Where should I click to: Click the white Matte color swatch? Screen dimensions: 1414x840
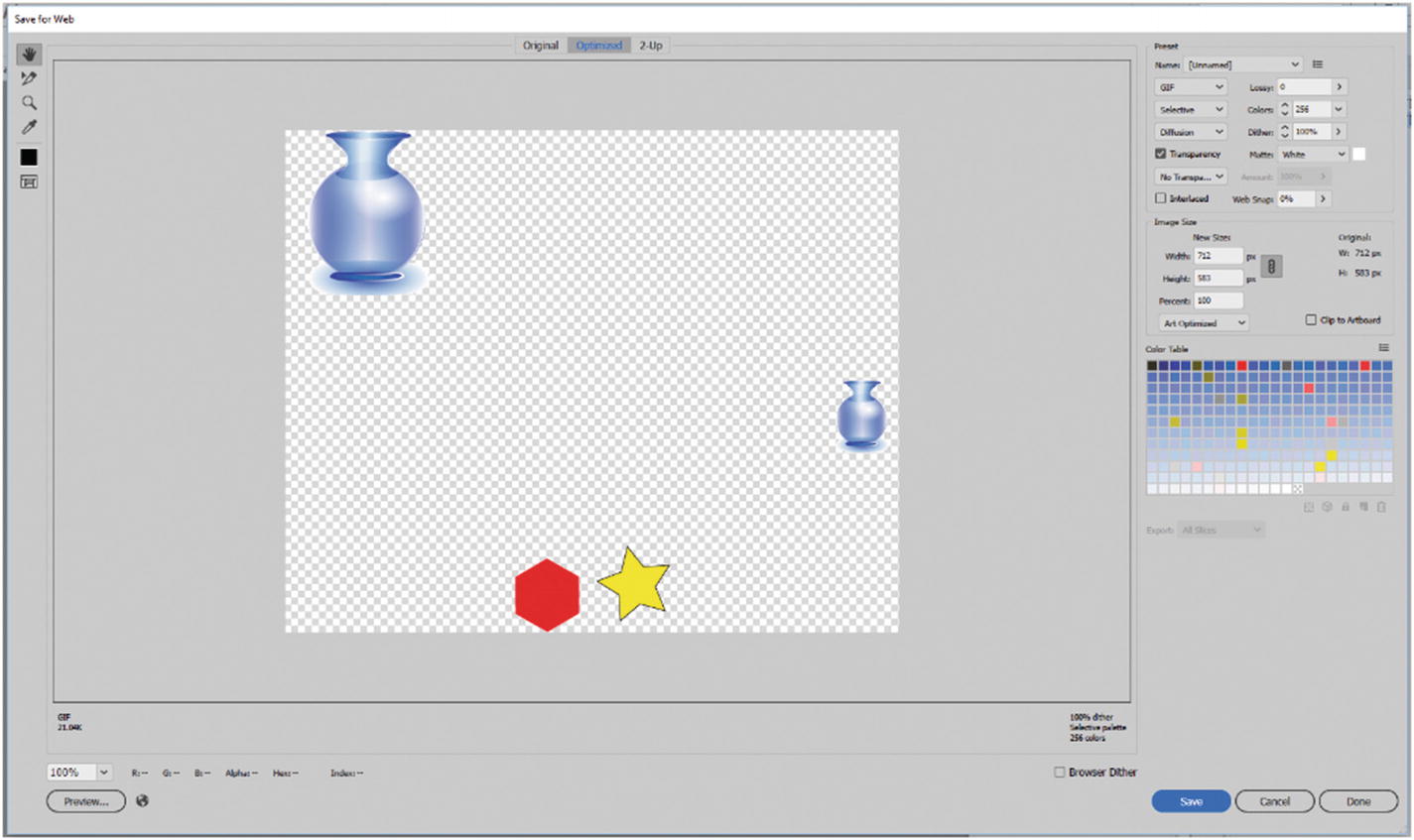(x=1359, y=155)
